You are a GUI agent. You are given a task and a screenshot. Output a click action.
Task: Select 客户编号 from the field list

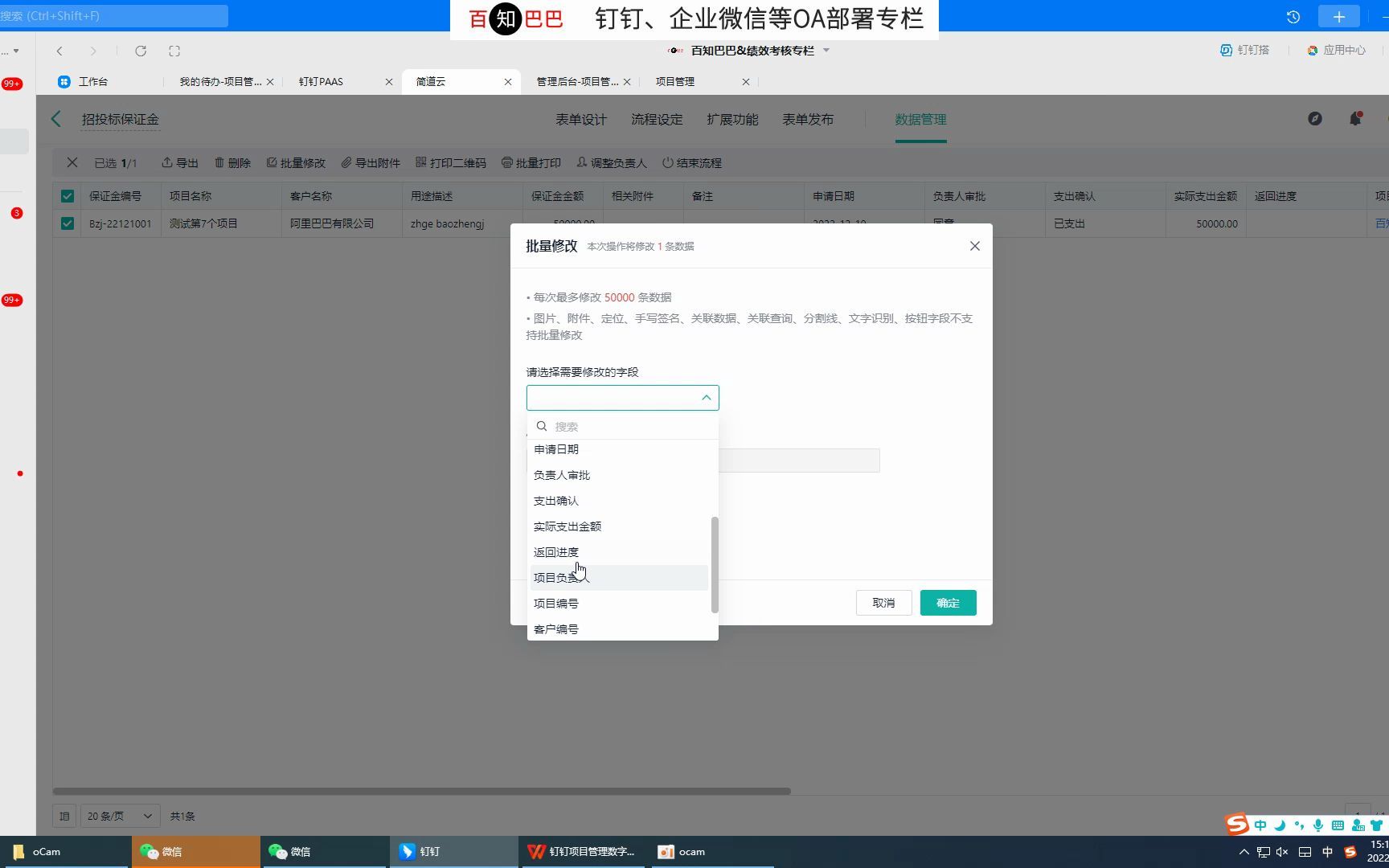coord(619,629)
